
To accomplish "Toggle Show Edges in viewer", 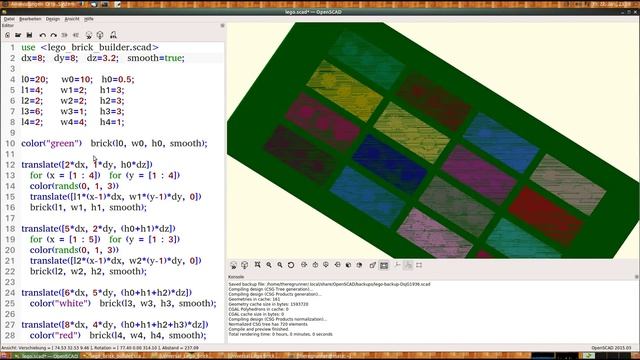I will click(419, 265).
